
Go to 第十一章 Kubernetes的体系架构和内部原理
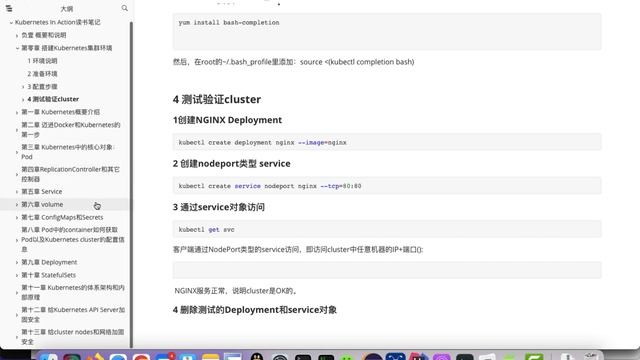(73, 292)
